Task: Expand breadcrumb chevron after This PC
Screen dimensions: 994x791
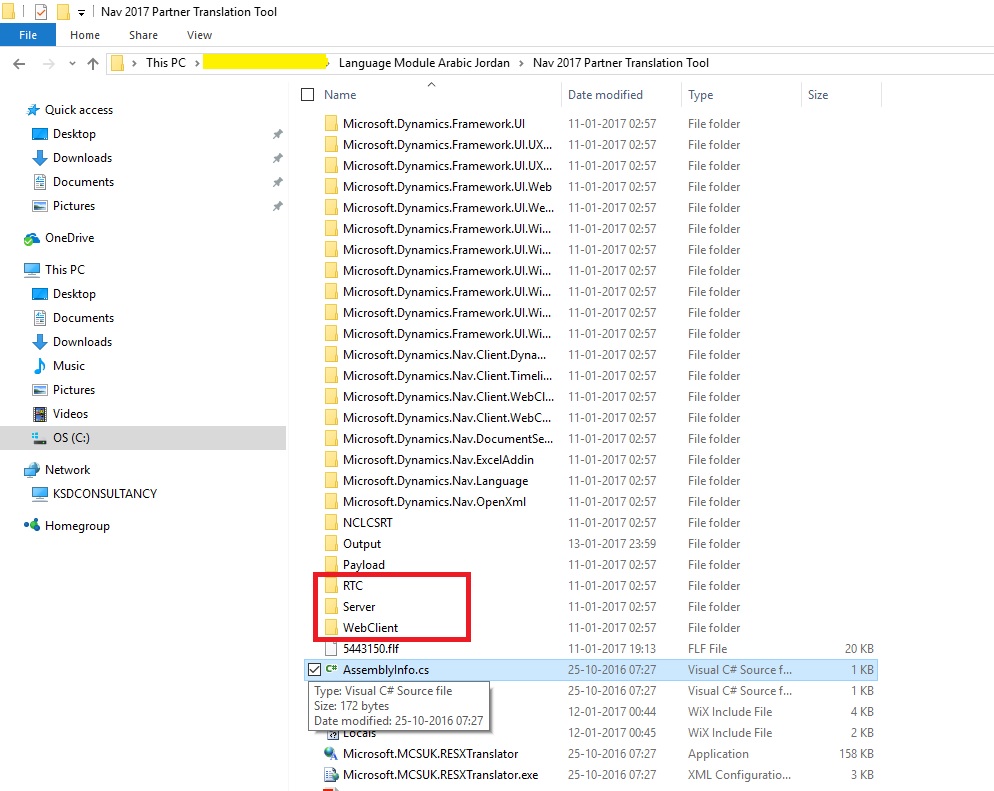Action: pos(196,63)
